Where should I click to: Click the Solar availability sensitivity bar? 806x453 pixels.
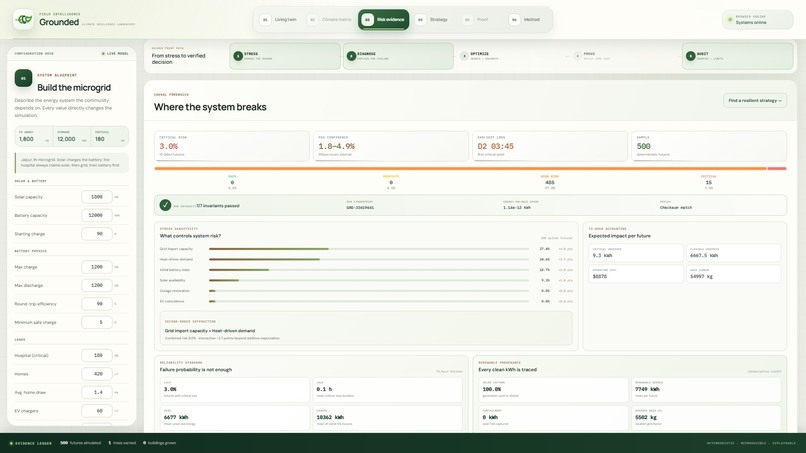[369, 280]
